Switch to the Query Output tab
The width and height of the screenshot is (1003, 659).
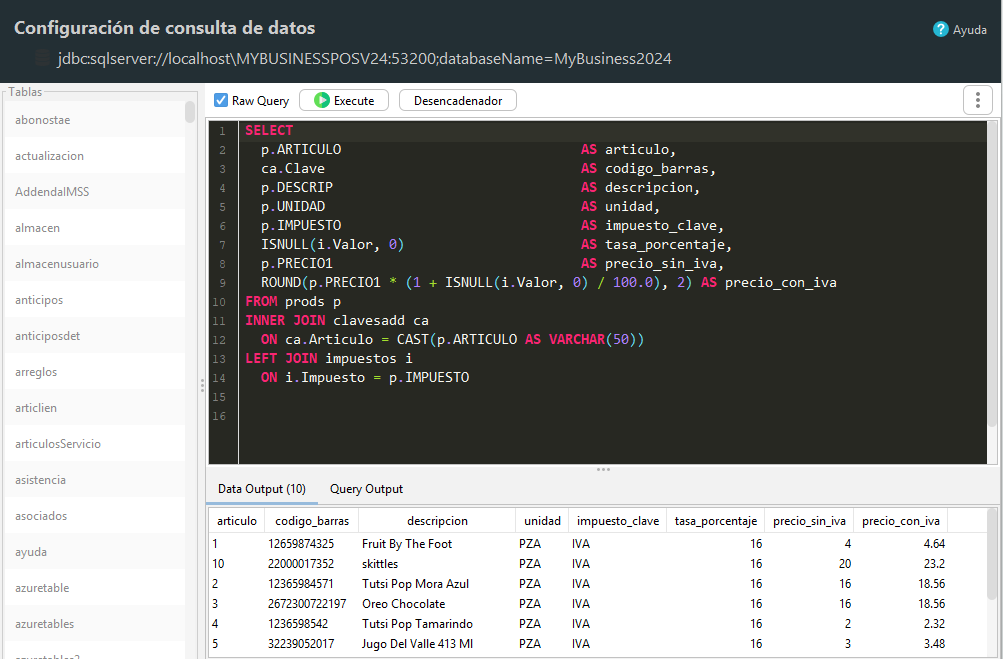tap(366, 489)
